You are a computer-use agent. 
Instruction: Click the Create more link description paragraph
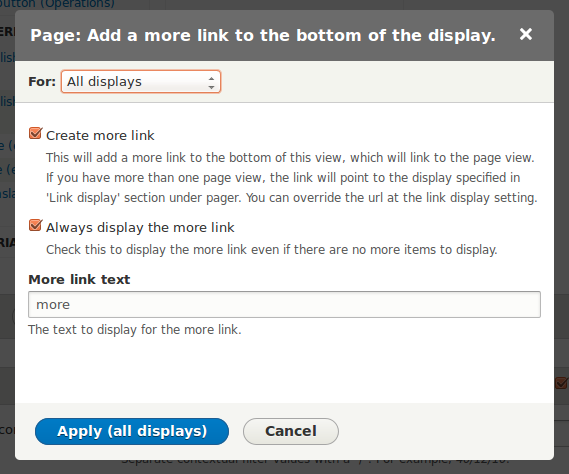point(291,178)
